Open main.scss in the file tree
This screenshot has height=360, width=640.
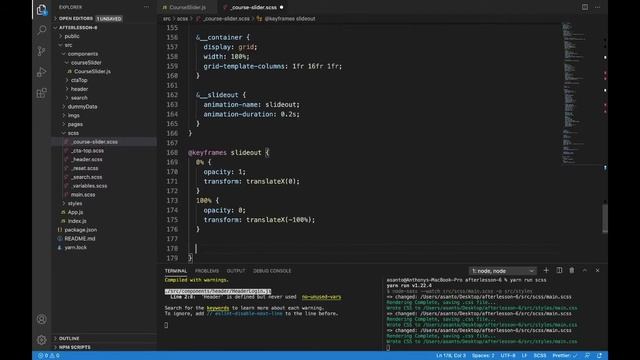tap(83, 194)
